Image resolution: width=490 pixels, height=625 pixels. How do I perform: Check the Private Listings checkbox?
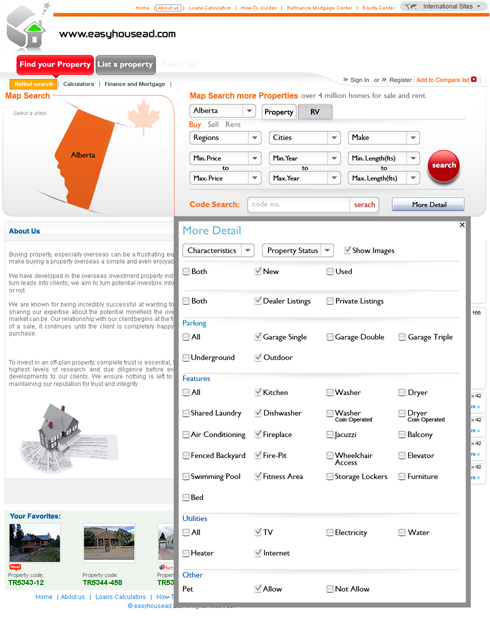pos(330,301)
